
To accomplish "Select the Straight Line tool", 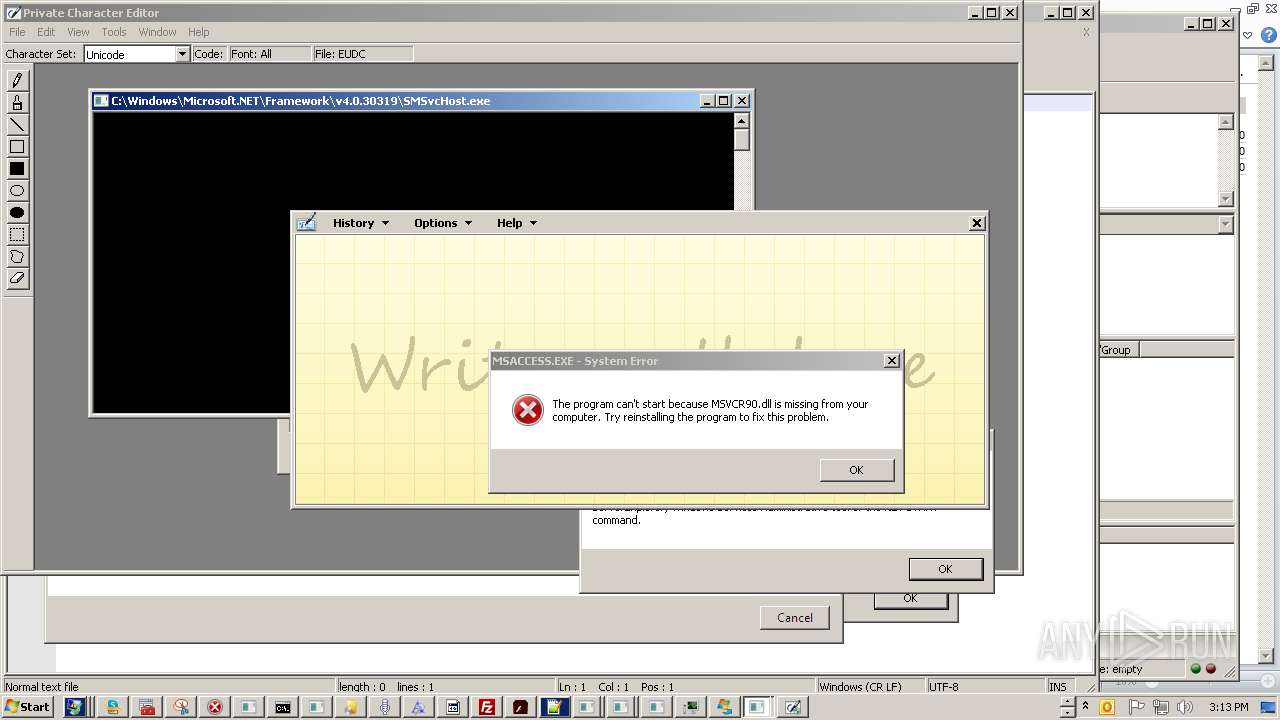I will point(17,125).
